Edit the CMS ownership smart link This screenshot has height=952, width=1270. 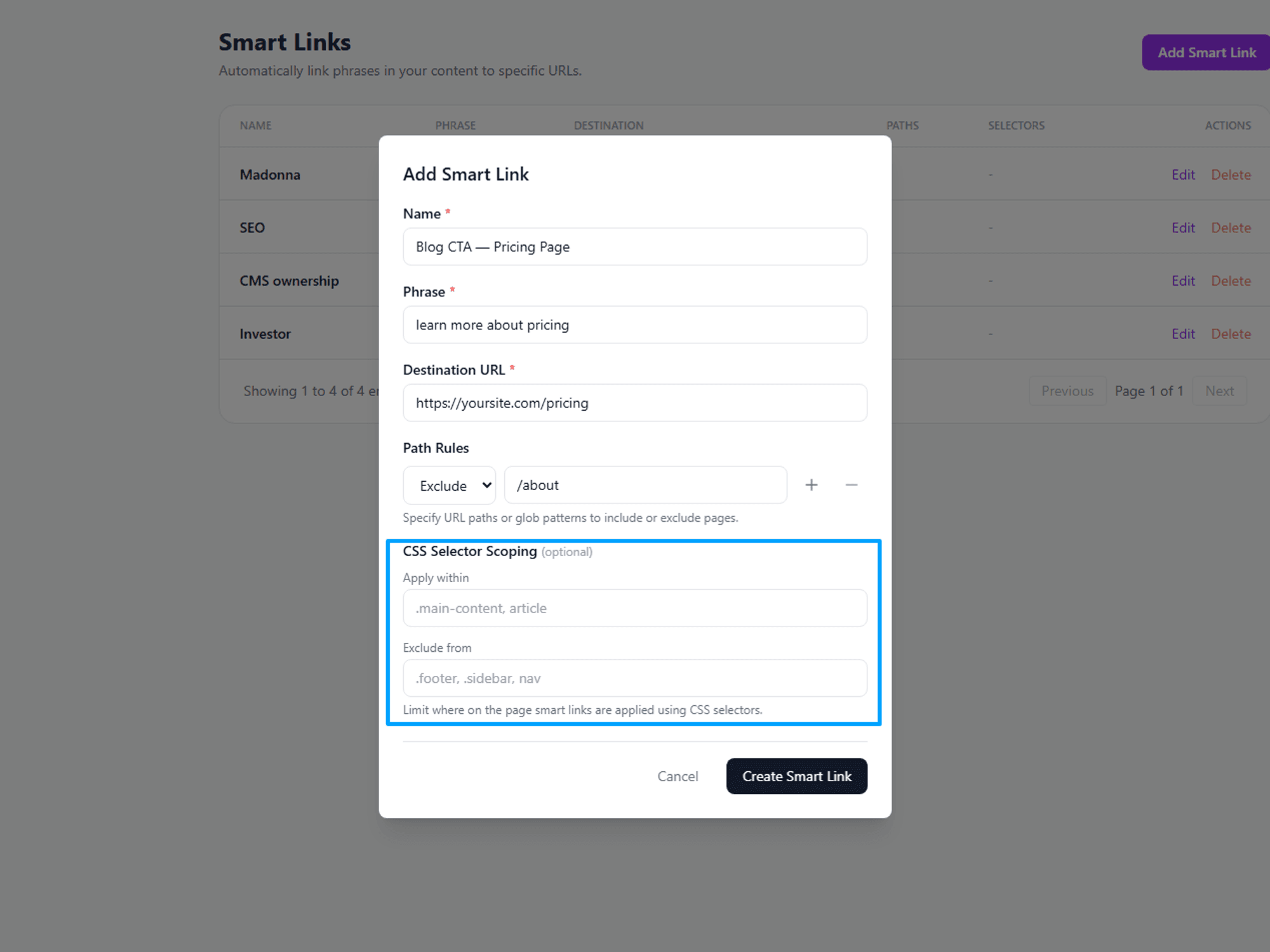[1183, 281]
